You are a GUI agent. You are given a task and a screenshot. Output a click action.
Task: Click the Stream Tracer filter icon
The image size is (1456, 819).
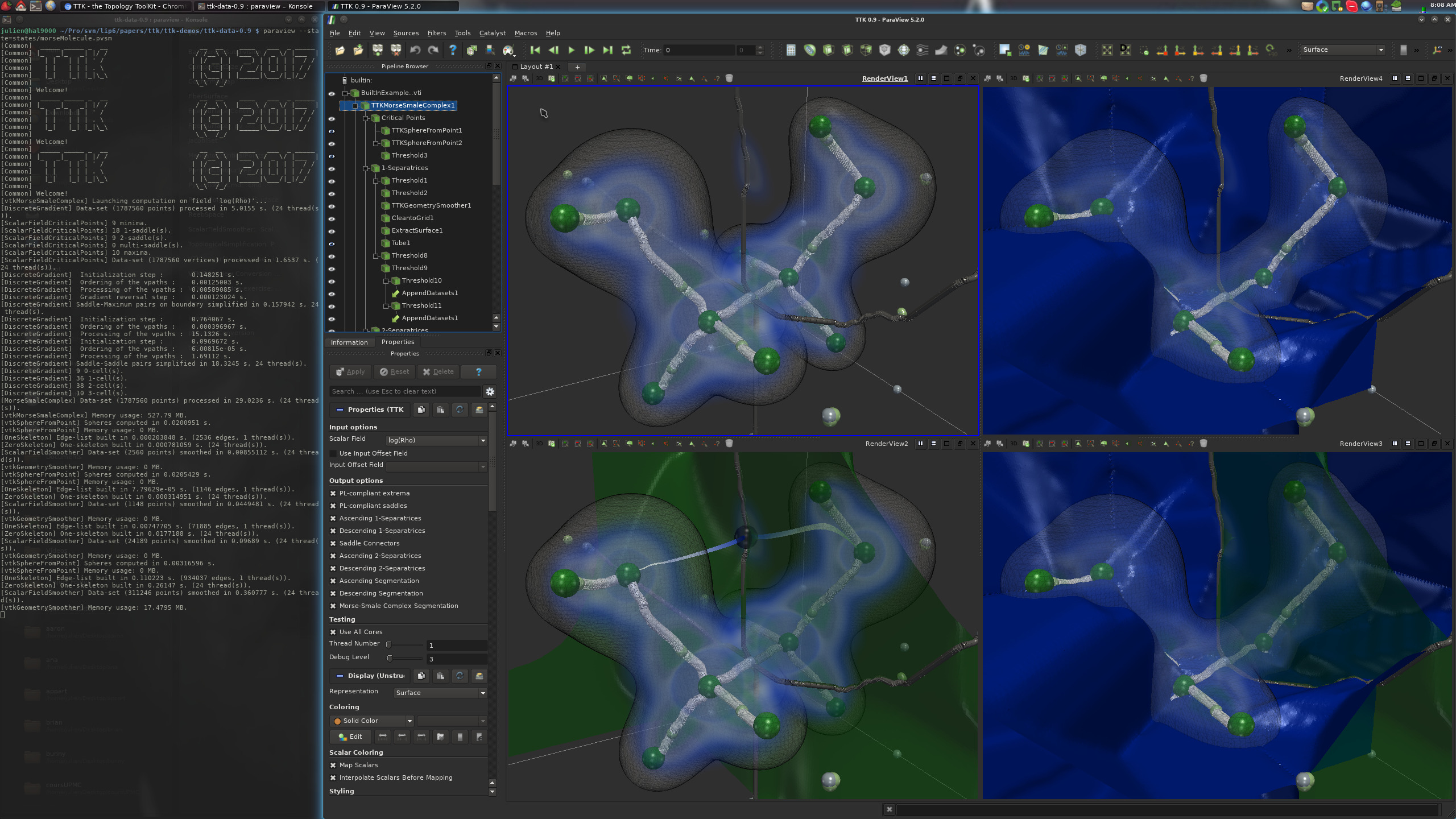pos(922,51)
